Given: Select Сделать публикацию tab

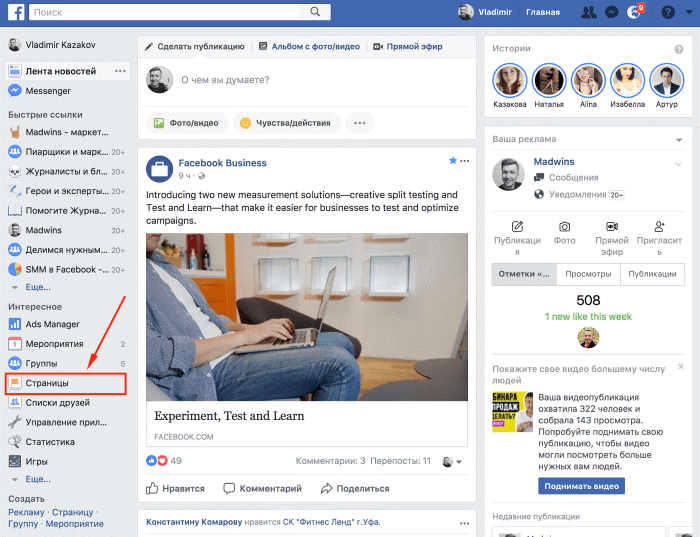Looking at the screenshot, I should coord(195,46).
